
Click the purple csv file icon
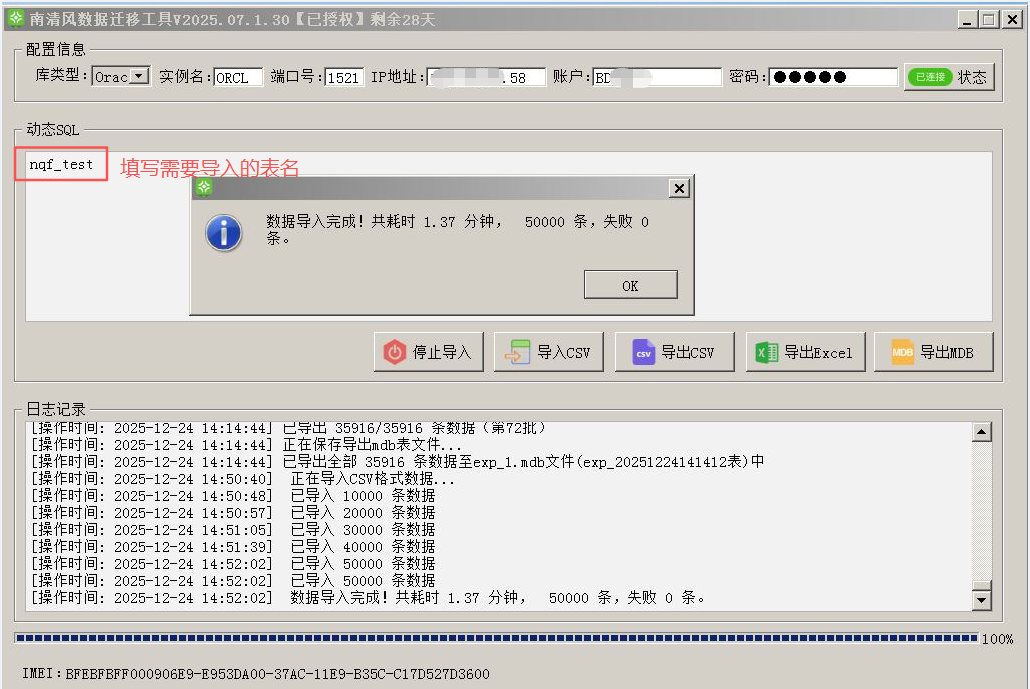pyautogui.click(x=643, y=353)
